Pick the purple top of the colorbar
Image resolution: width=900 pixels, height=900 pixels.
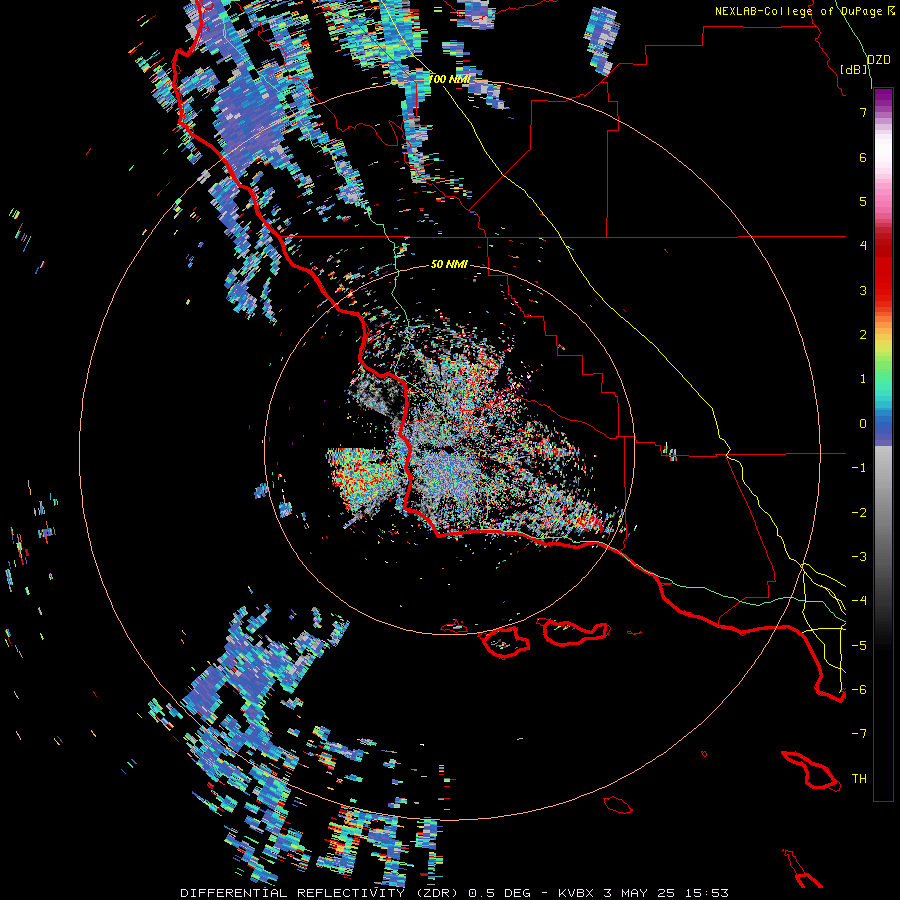pyautogui.click(x=883, y=96)
